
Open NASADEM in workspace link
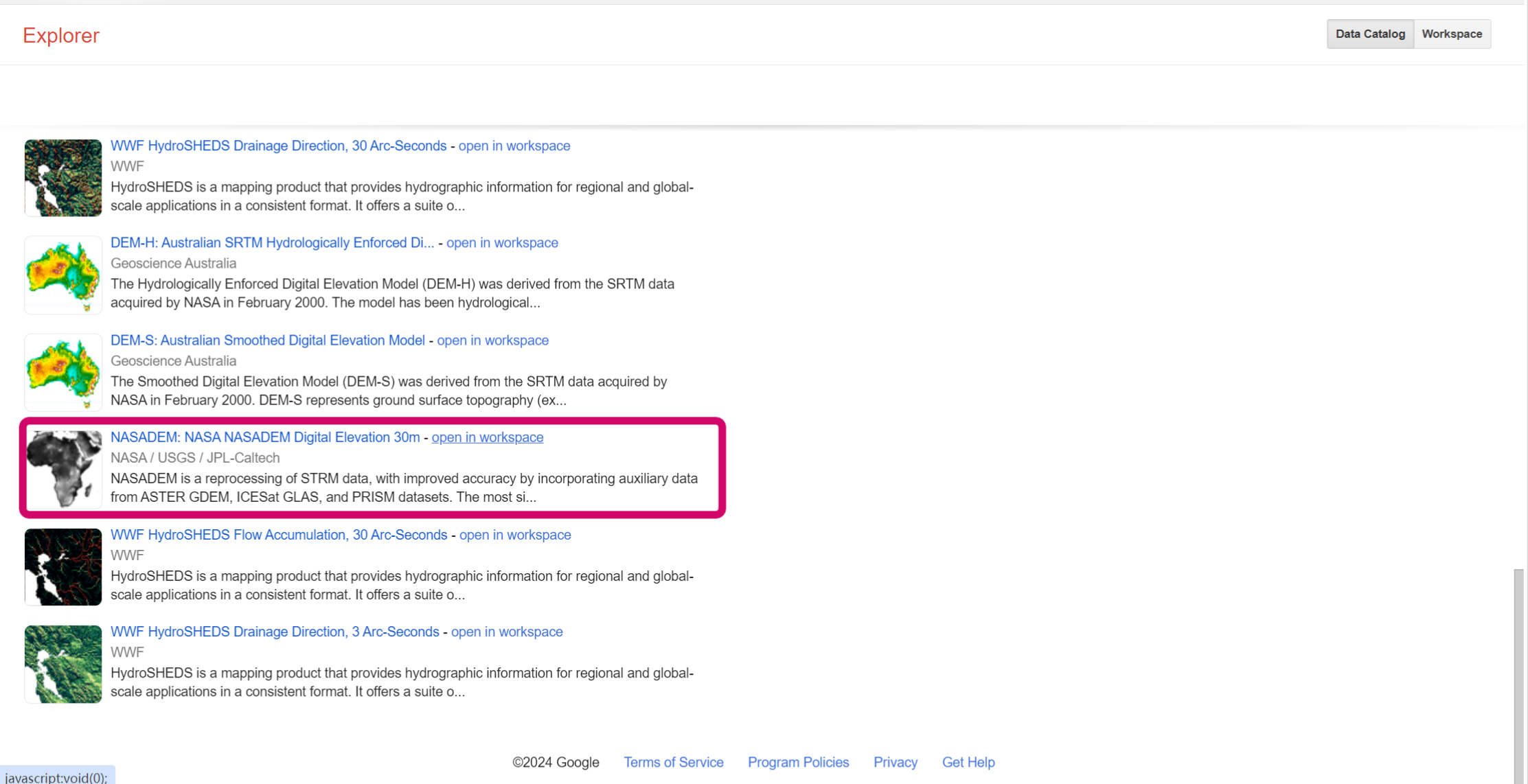[x=487, y=437]
